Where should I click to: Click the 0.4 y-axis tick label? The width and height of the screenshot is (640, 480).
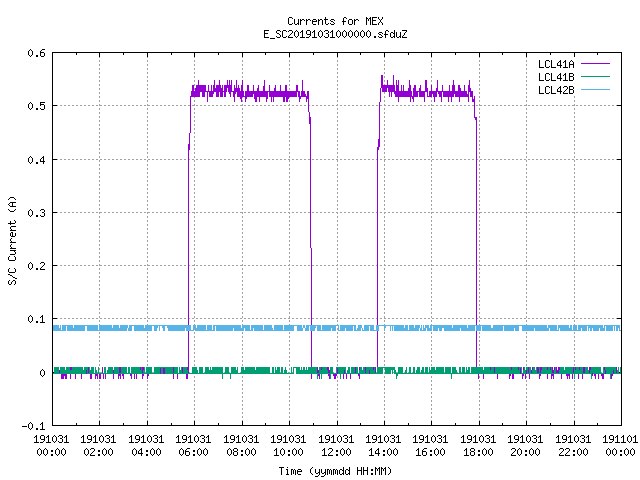point(36,160)
